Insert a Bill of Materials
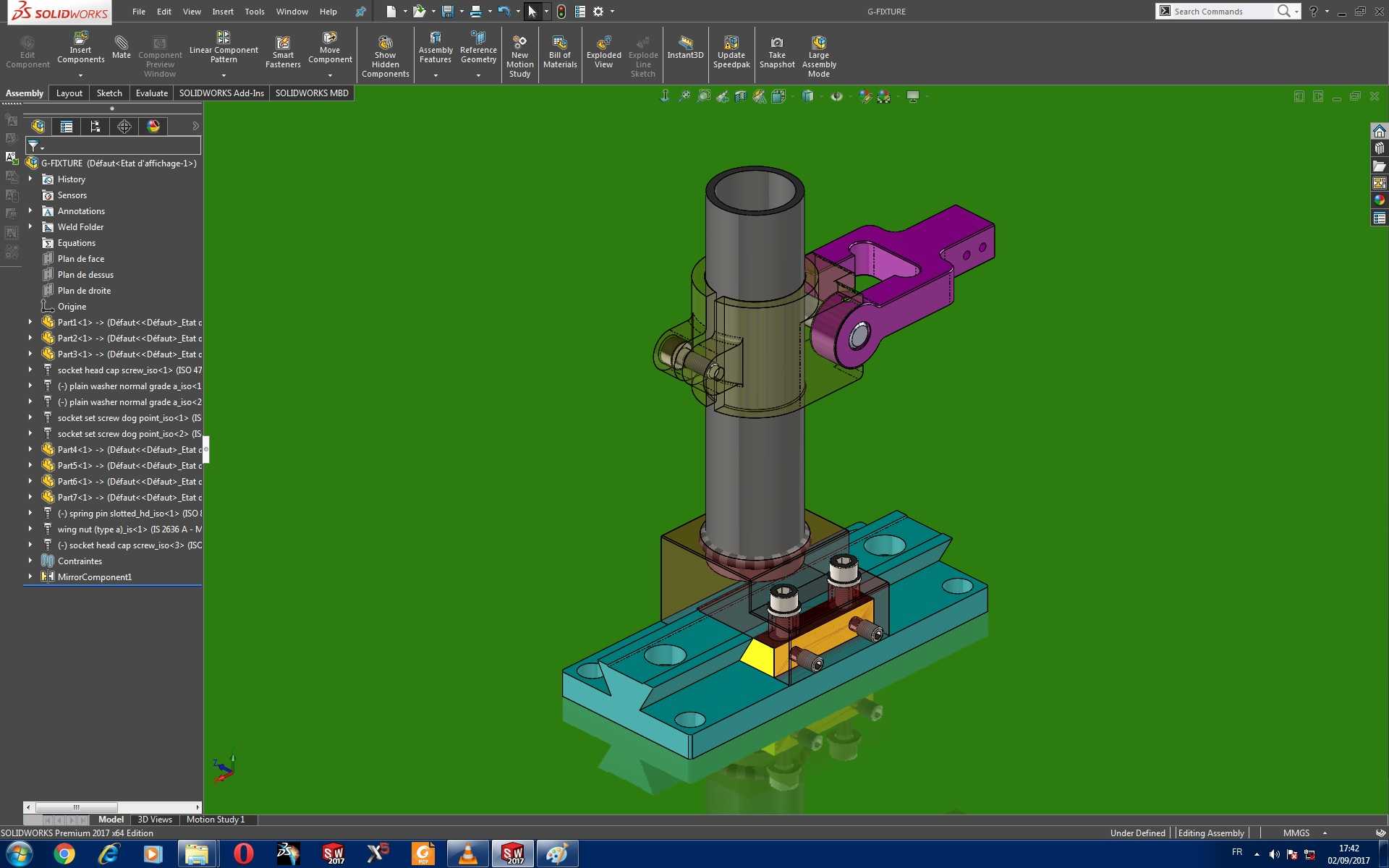This screenshot has height=868, width=1389. (560, 51)
